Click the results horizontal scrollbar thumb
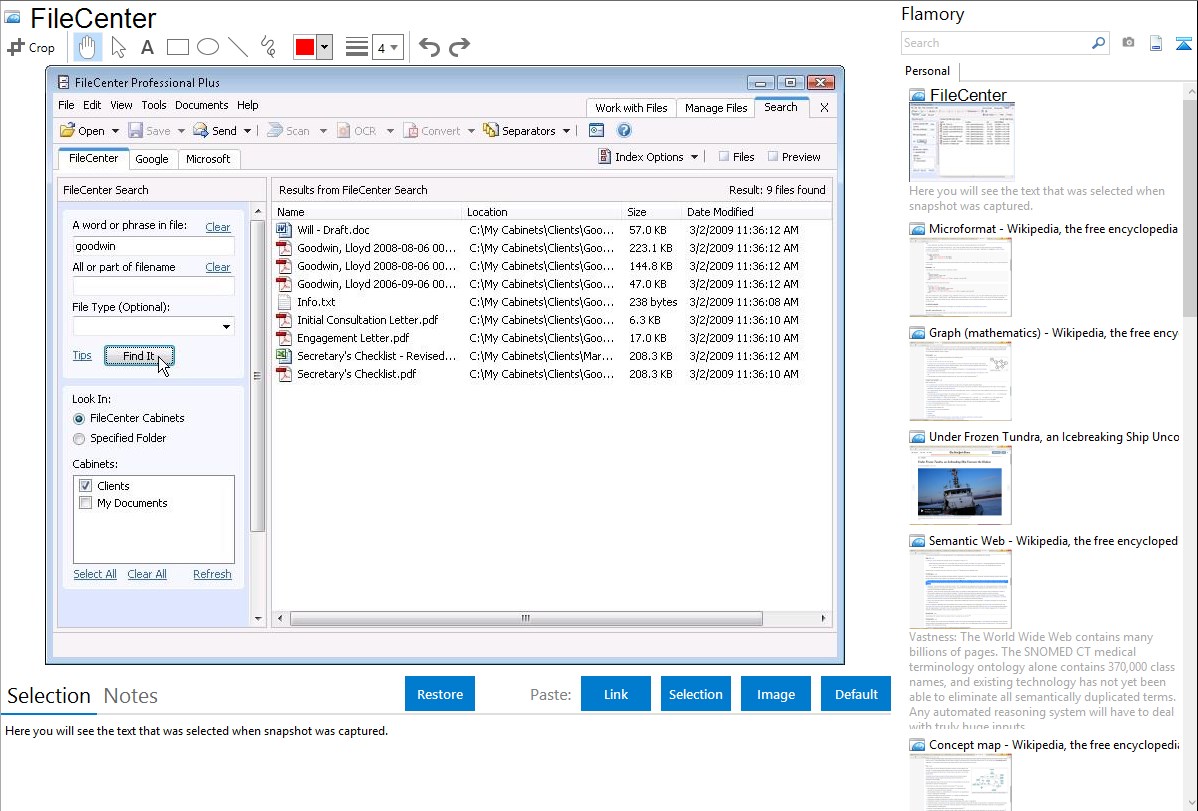 coord(526,618)
